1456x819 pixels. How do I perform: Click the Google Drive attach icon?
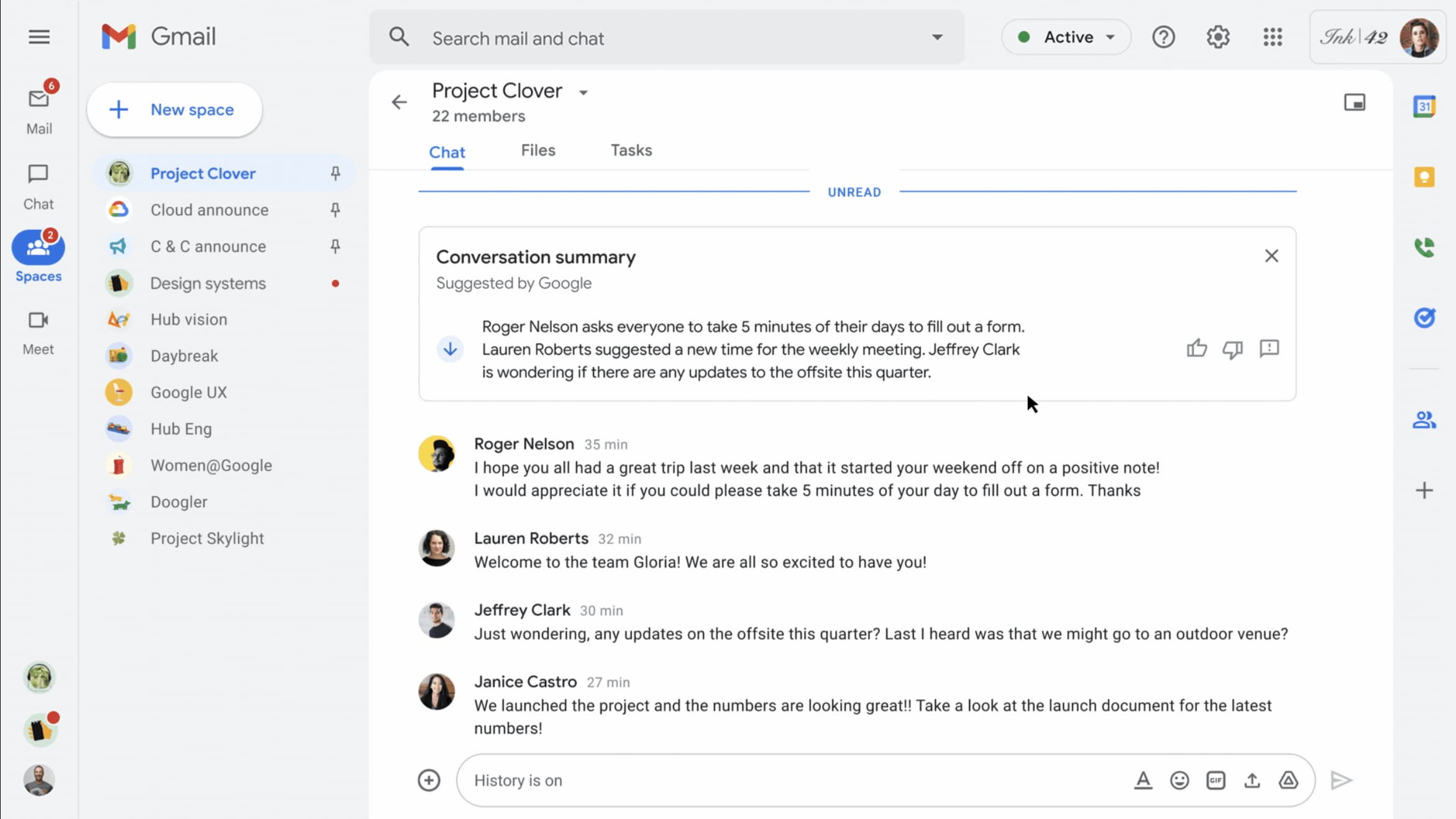tap(1288, 780)
